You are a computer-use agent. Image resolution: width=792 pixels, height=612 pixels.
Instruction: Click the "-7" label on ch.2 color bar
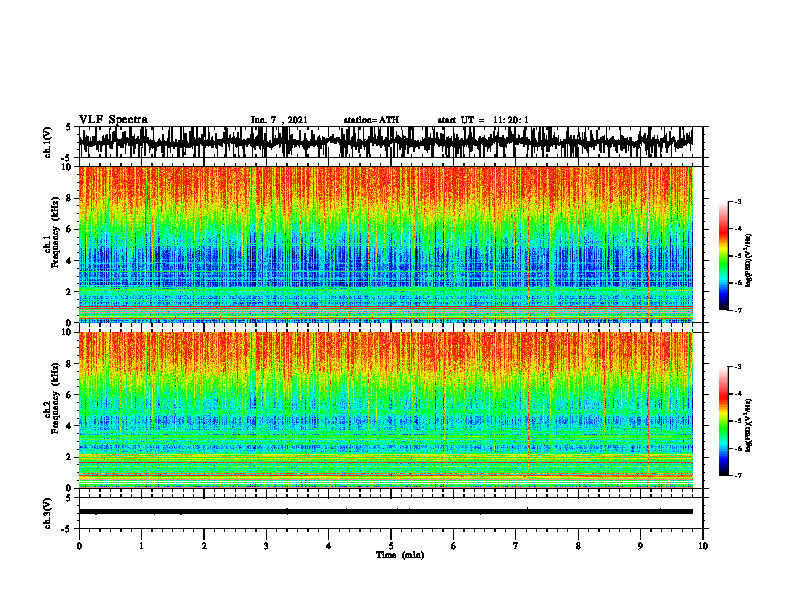(738, 475)
